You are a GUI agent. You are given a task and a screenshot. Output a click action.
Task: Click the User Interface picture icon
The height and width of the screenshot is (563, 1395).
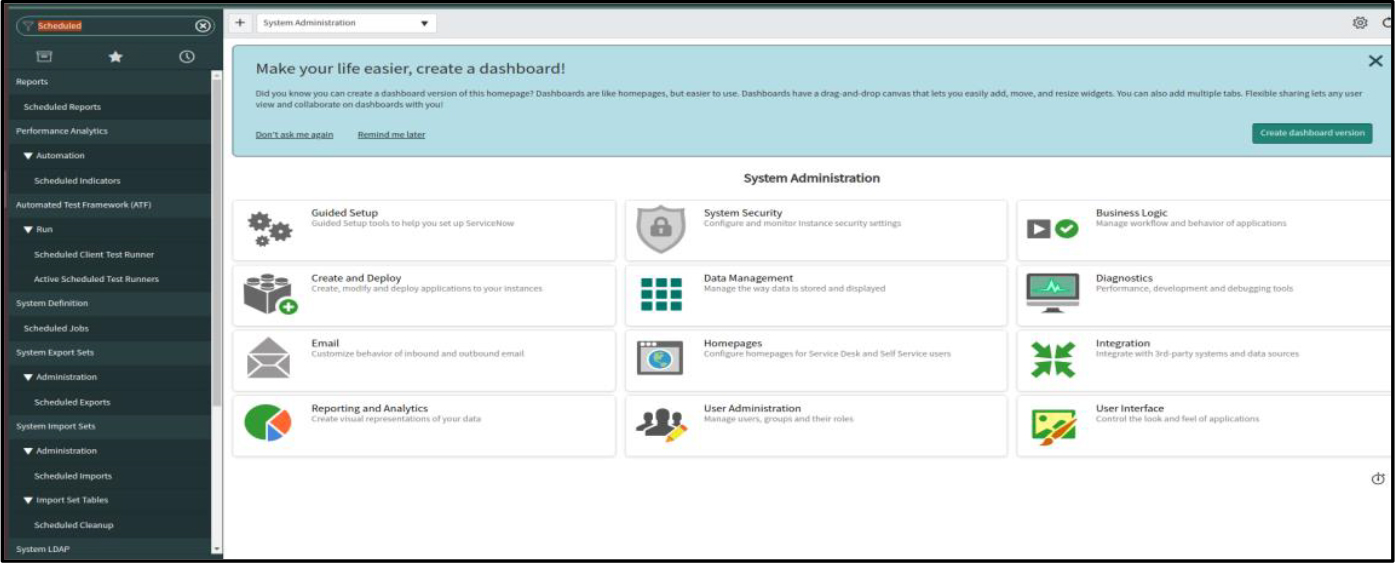(x=1053, y=425)
